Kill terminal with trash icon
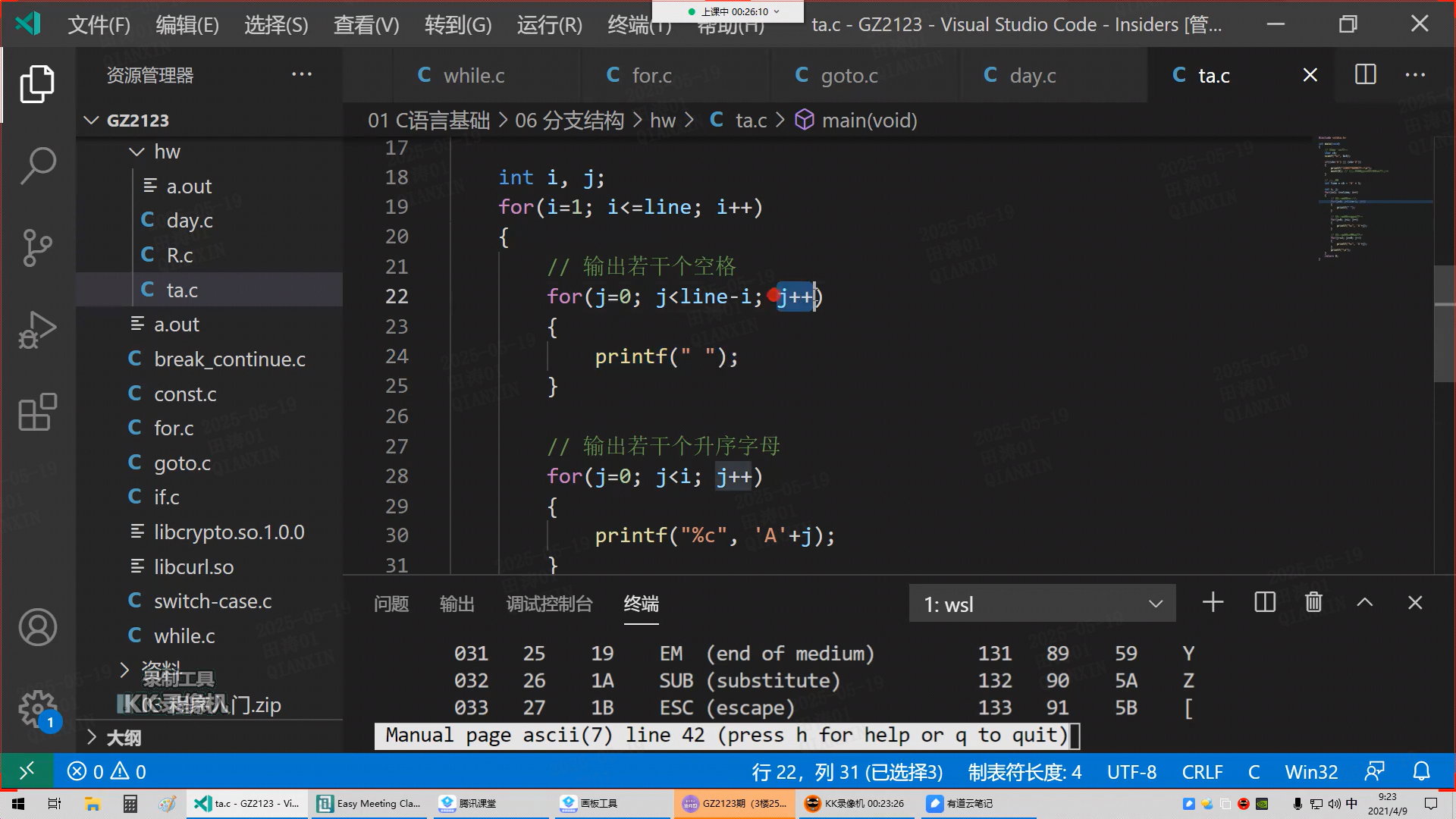This screenshot has height=819, width=1456. coord(1313,603)
